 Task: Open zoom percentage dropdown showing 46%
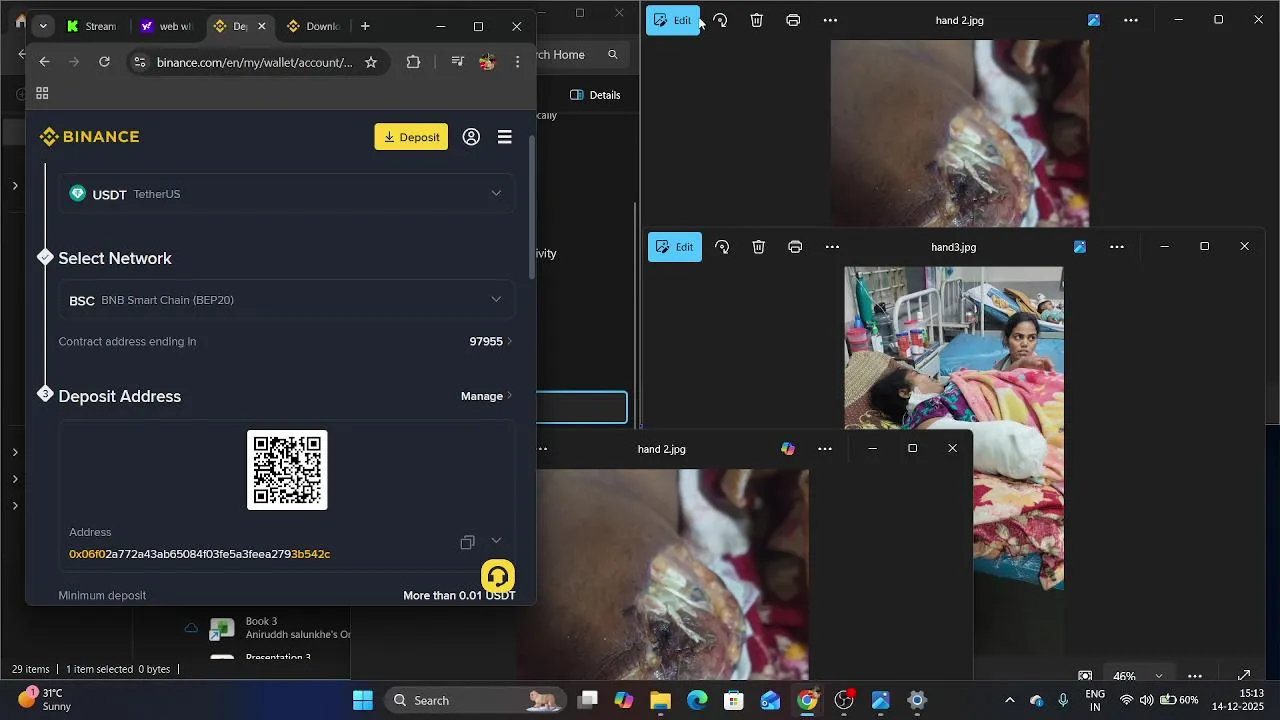coord(1138,676)
